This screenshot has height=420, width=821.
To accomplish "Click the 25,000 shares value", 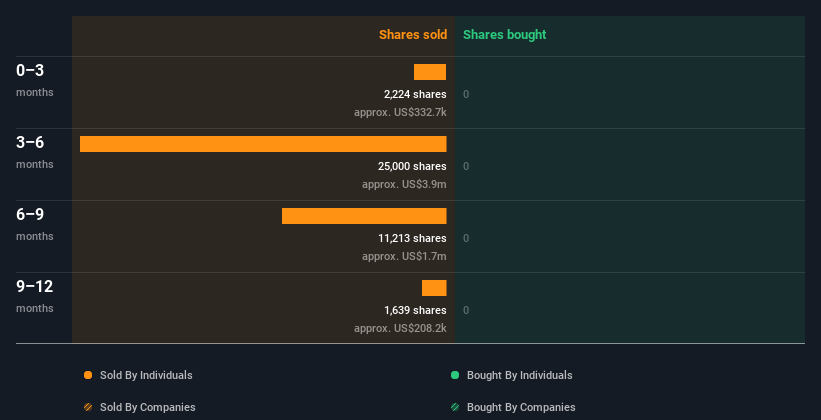I will 412,166.
